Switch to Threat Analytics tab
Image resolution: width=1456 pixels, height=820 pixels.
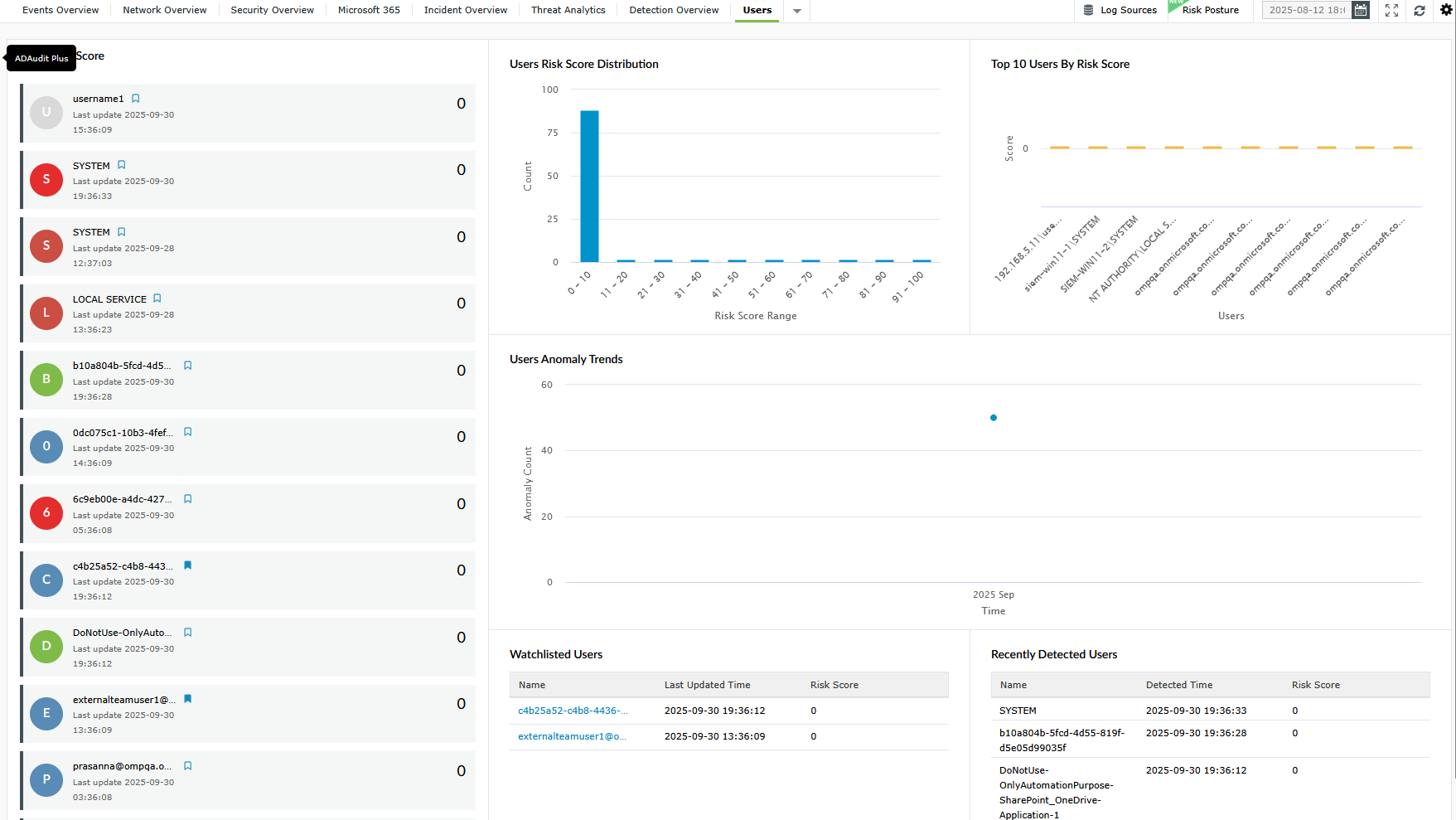coord(568,10)
